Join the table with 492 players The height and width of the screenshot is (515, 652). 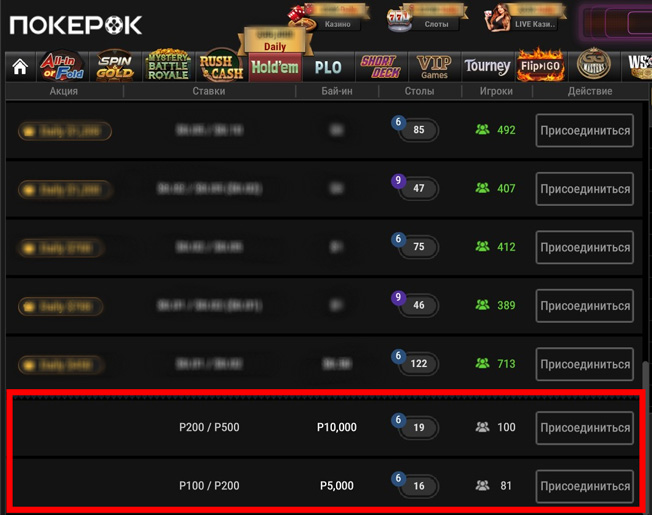point(584,131)
